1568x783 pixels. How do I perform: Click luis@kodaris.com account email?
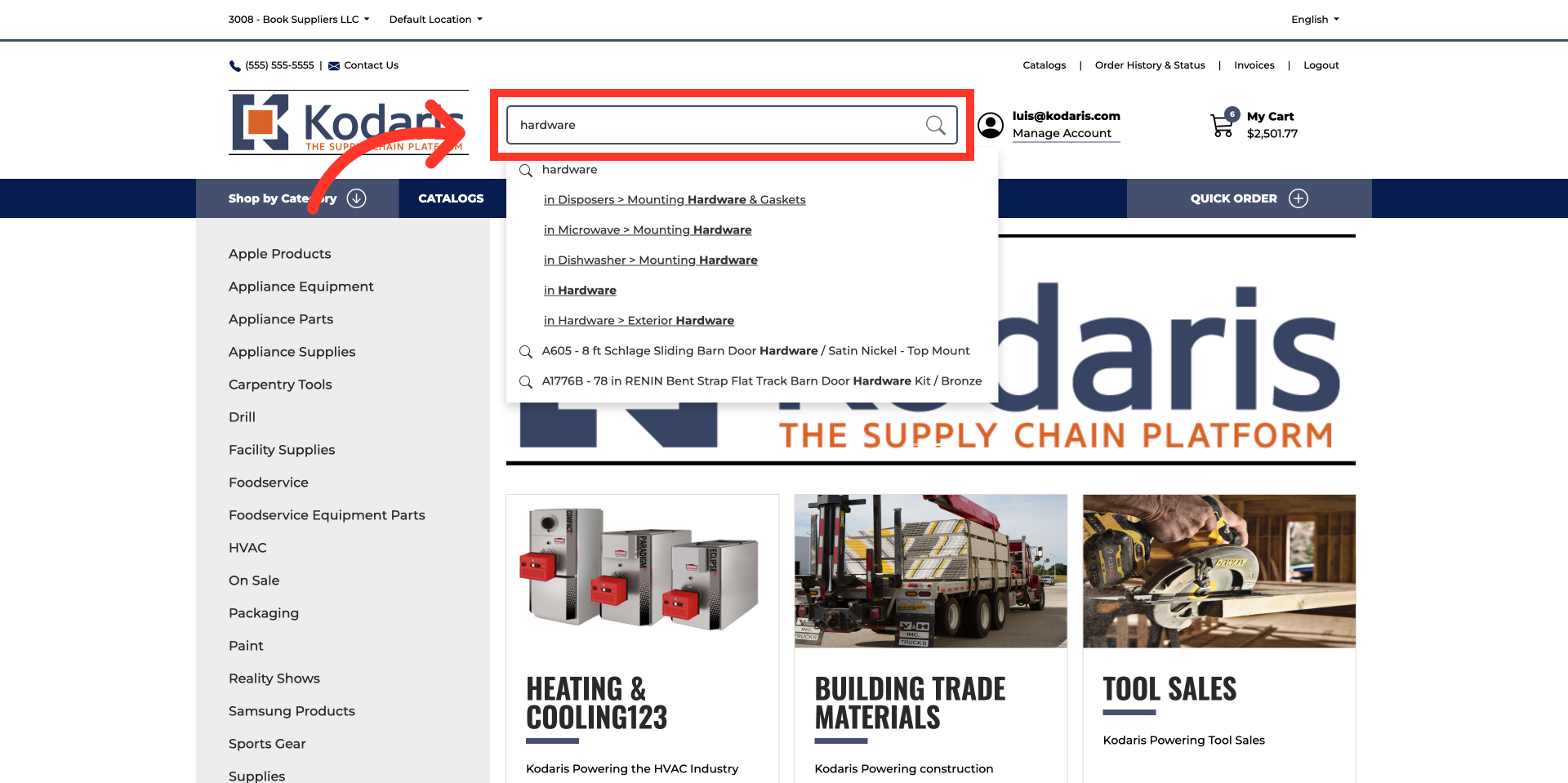pyautogui.click(x=1066, y=116)
